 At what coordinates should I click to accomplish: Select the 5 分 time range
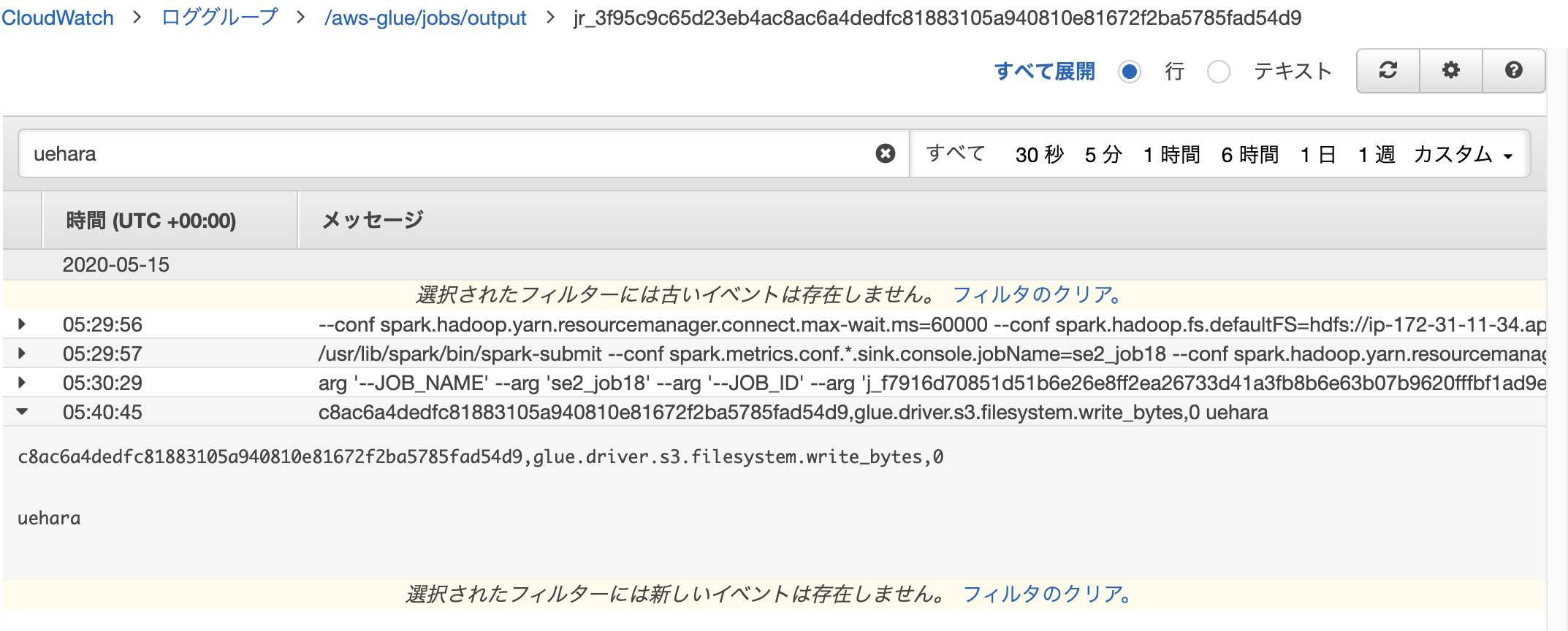pos(1103,154)
